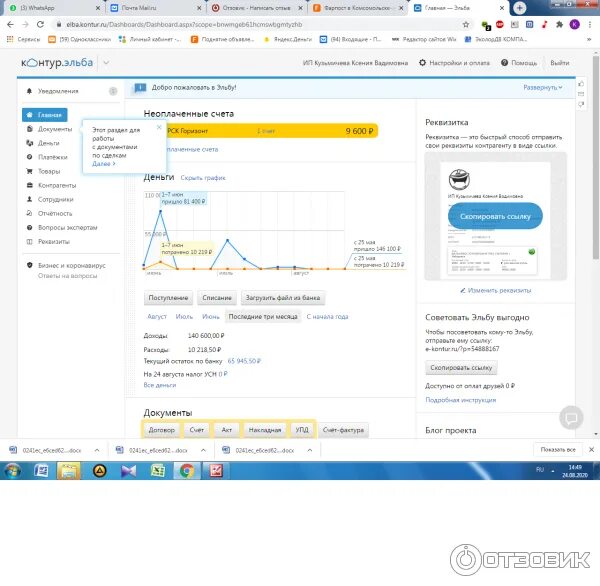
Task: Click Загрузить файл из банка button
Action: coord(283,297)
